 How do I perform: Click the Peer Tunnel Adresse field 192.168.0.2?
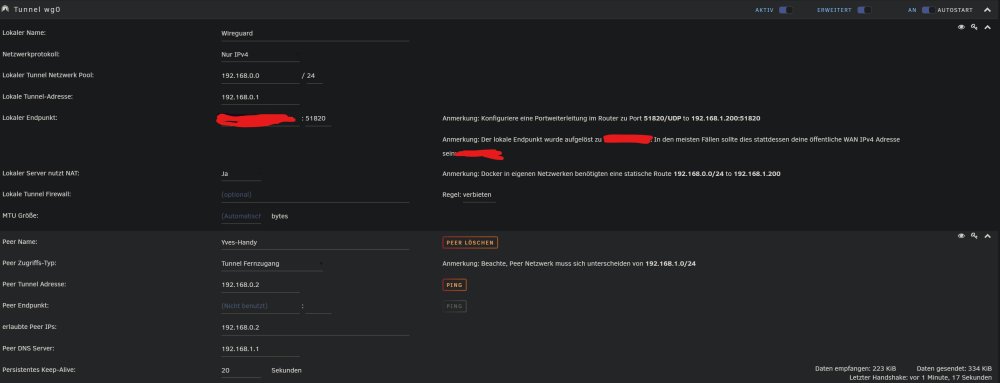tap(260, 285)
